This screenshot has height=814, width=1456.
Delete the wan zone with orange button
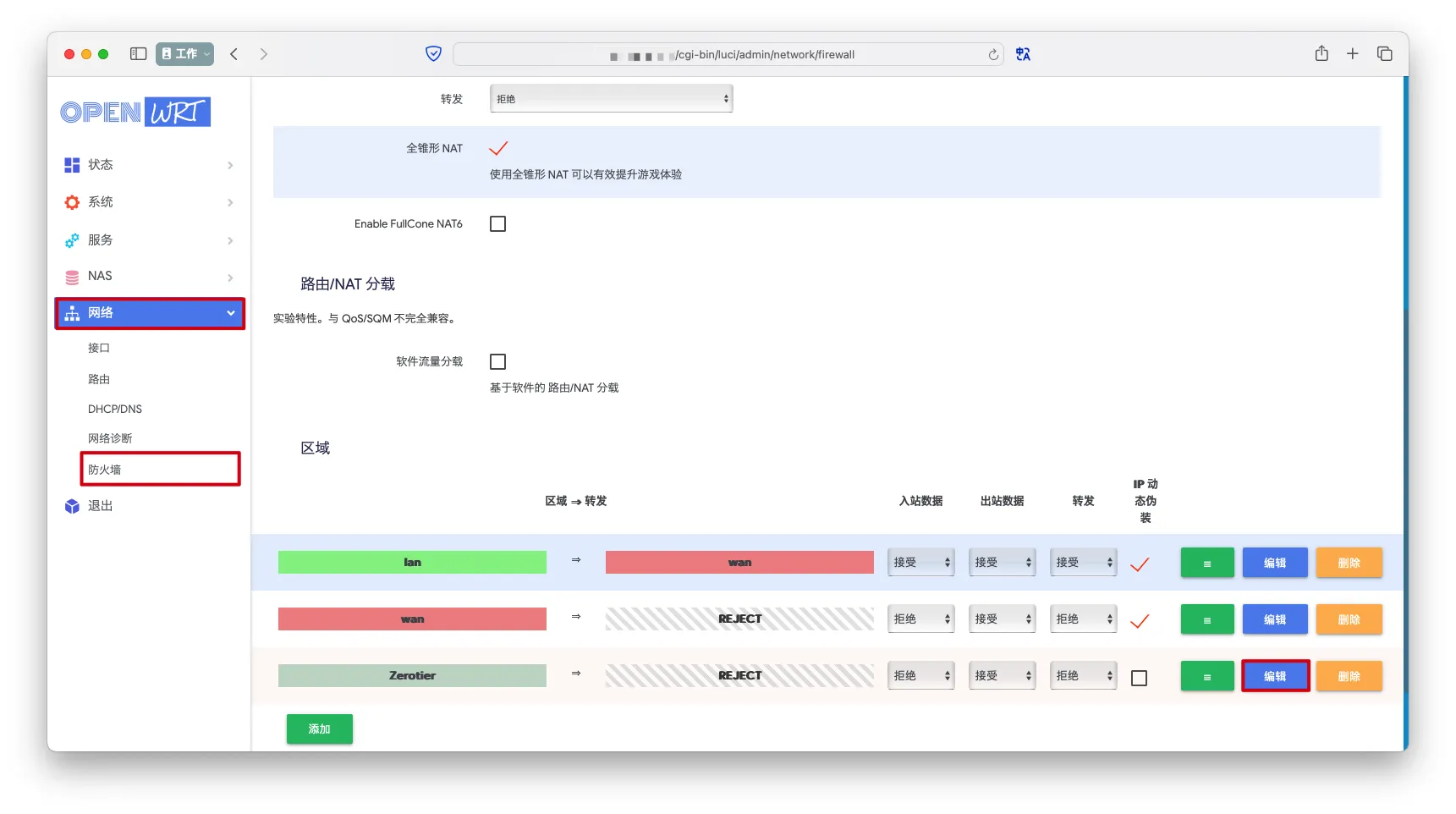click(x=1349, y=619)
